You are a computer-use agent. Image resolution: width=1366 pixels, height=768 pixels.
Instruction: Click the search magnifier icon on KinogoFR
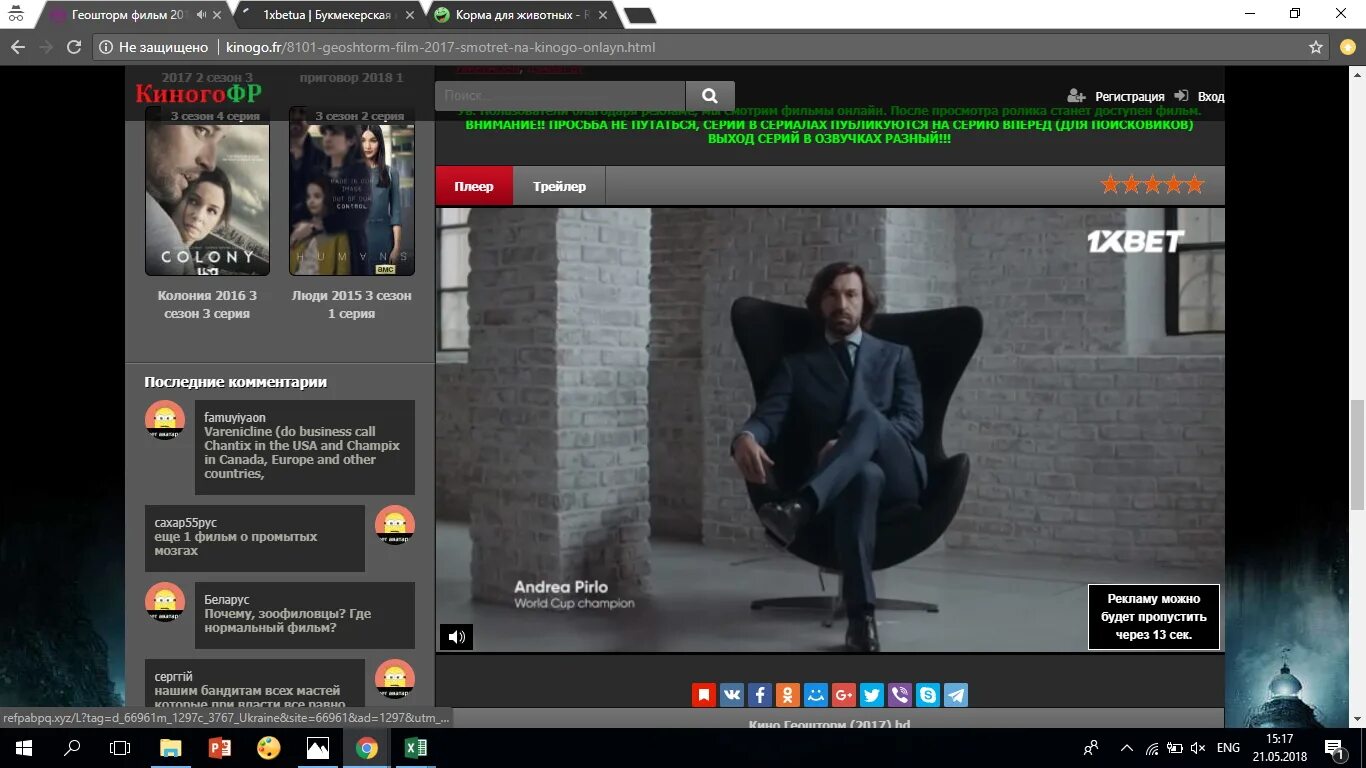[x=709, y=95]
